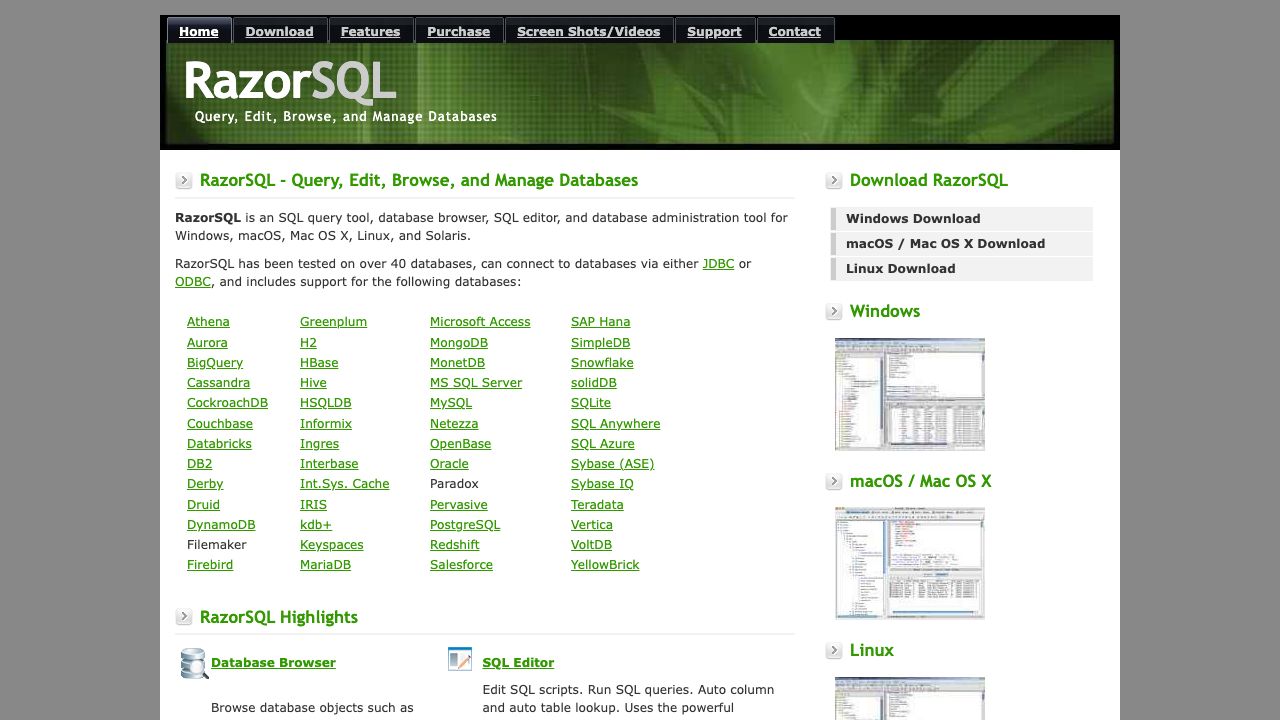The height and width of the screenshot is (720, 1280).
Task: Click the Aurora database link
Action: point(207,343)
